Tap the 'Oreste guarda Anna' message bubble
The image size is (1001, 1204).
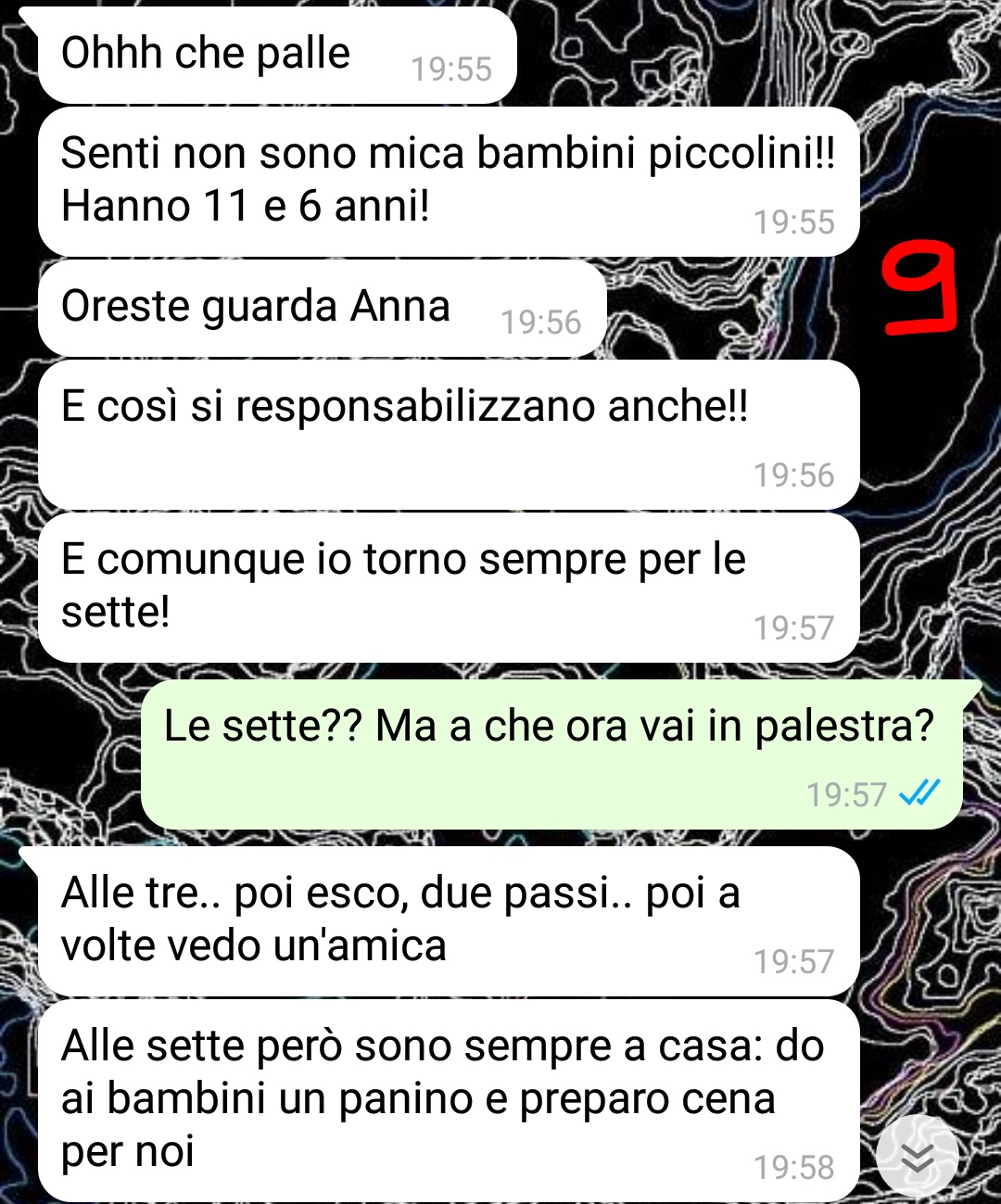point(322,308)
